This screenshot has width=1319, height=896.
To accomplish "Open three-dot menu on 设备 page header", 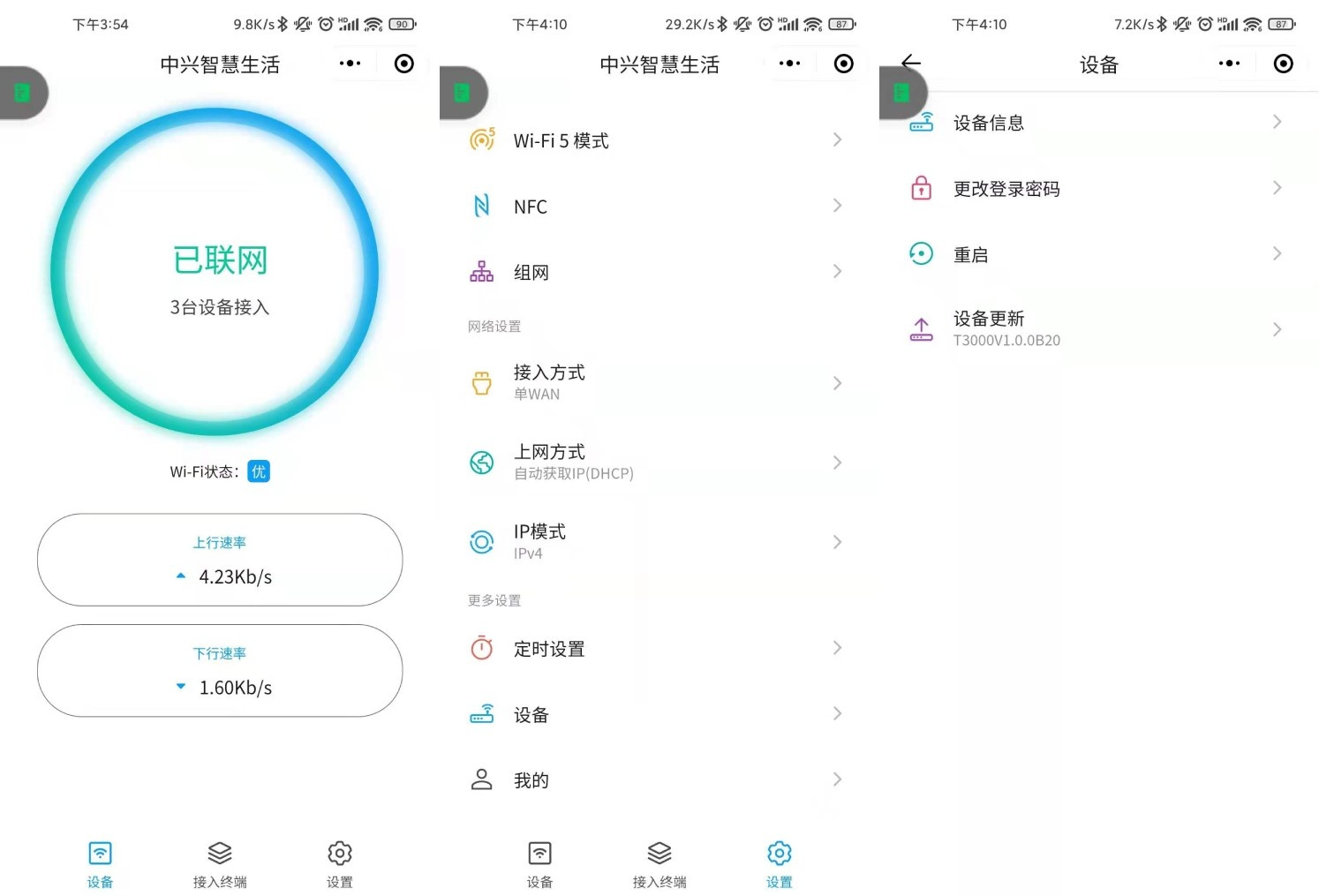I will [1229, 64].
